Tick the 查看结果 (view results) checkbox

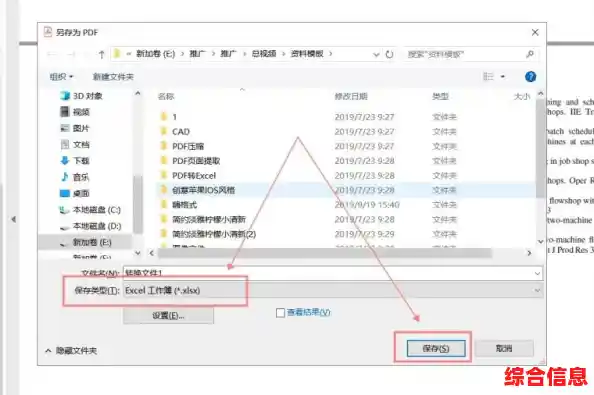coord(280,313)
